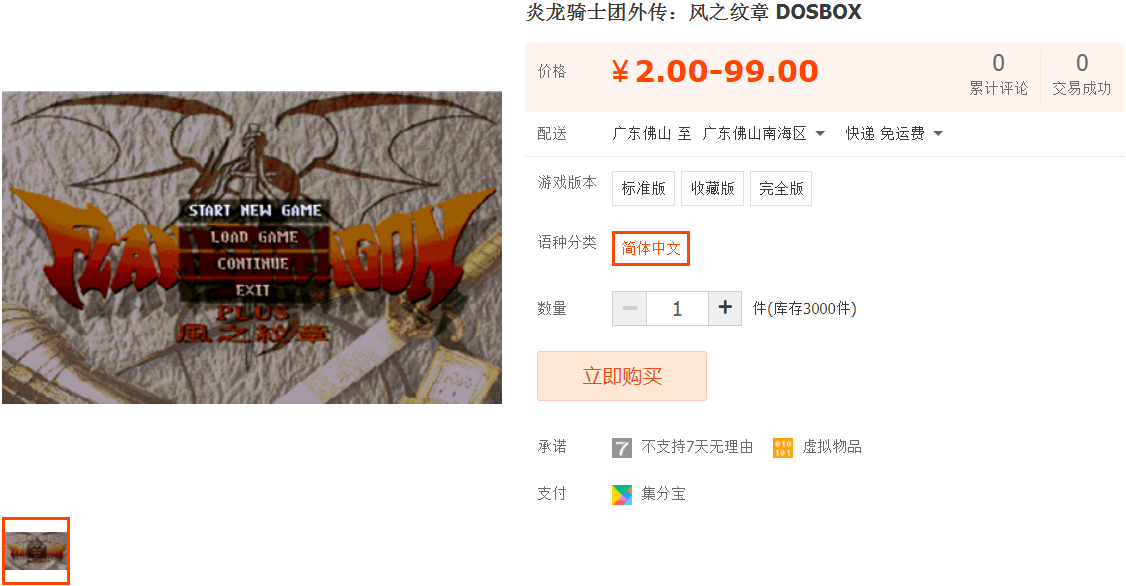Click the 立即购买 buy now button
This screenshot has width=1126, height=586.
coord(622,376)
